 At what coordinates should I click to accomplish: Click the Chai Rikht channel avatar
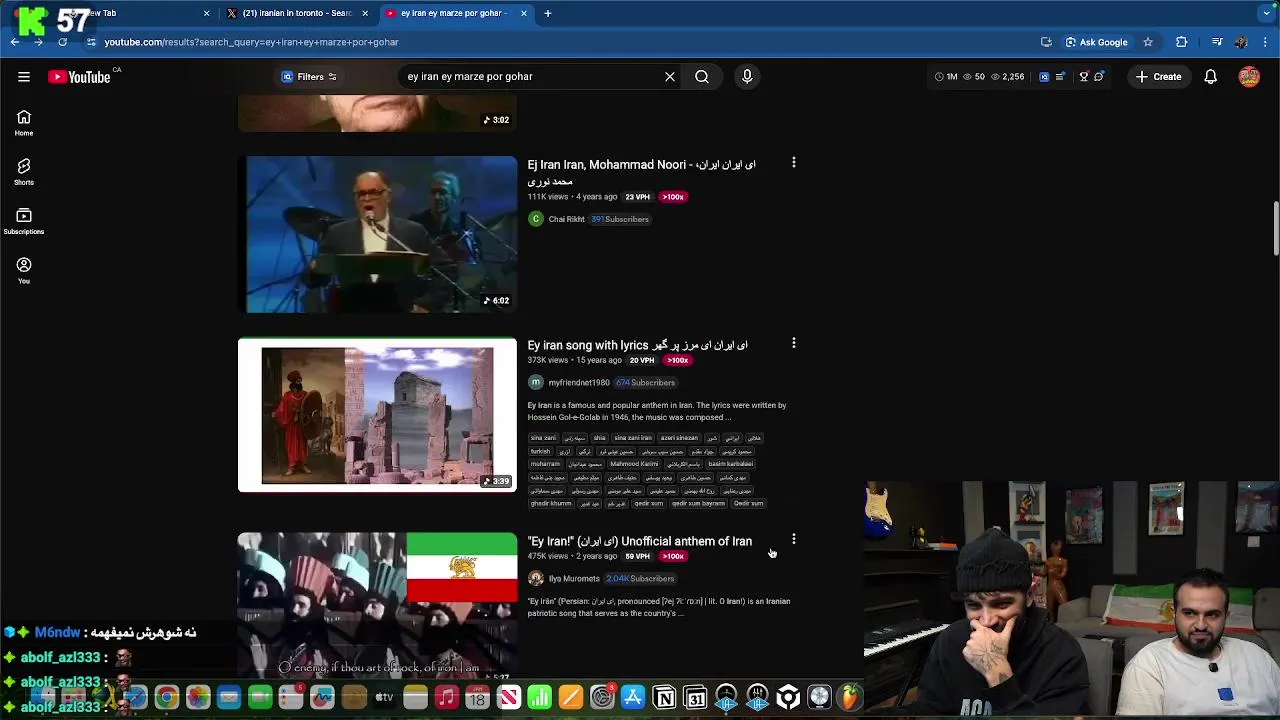(x=536, y=219)
